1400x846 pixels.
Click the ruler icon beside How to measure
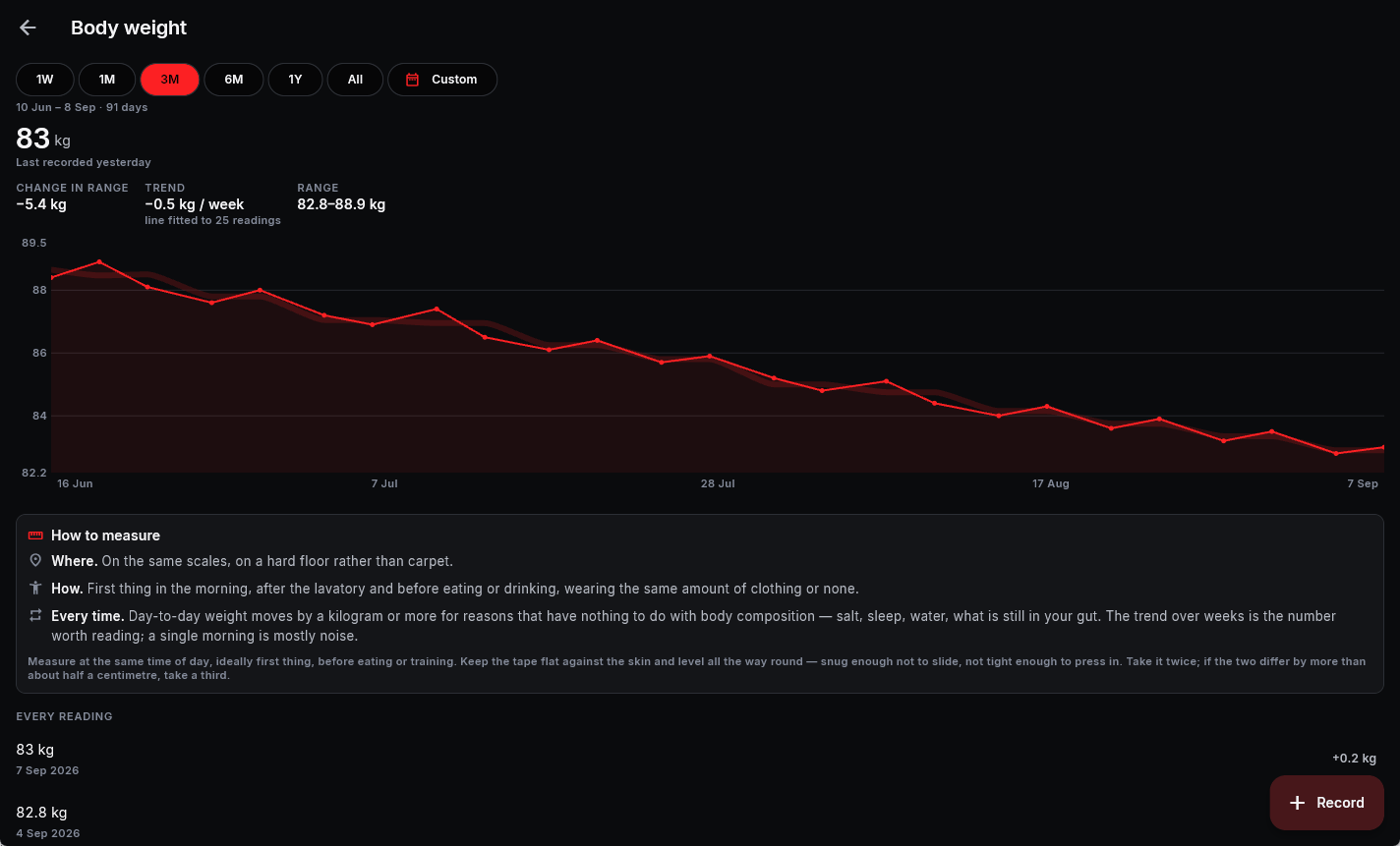(x=35, y=536)
